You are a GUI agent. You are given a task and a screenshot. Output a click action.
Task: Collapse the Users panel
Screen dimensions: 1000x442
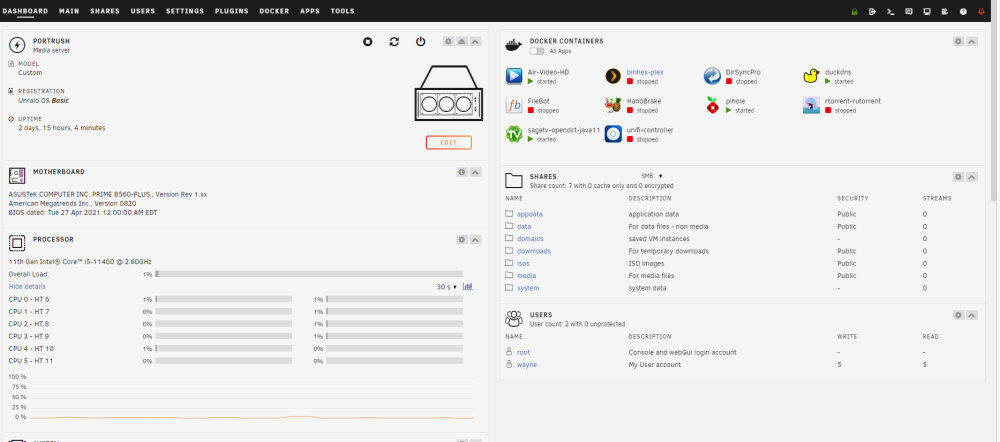point(971,315)
